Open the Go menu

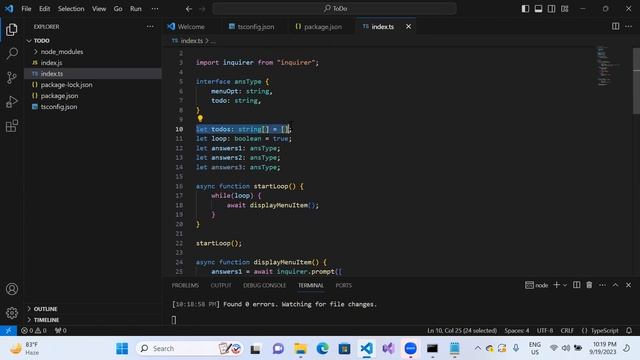click(118, 9)
